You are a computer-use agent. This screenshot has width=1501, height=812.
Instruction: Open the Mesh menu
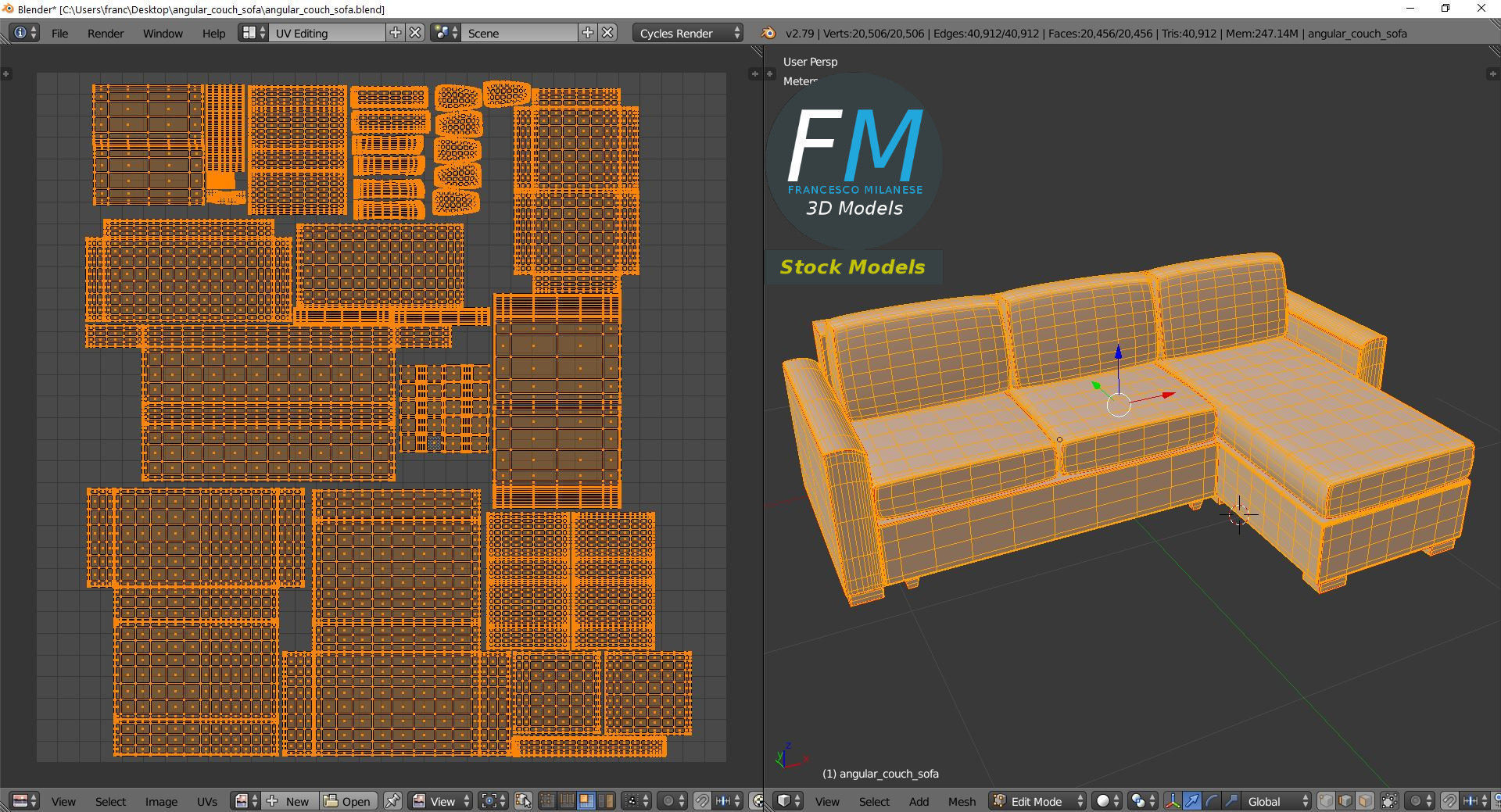(x=962, y=801)
